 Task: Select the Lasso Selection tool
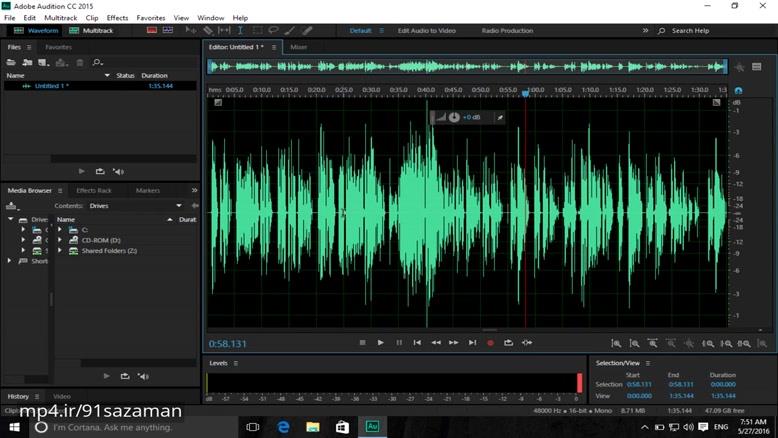(x=273, y=31)
